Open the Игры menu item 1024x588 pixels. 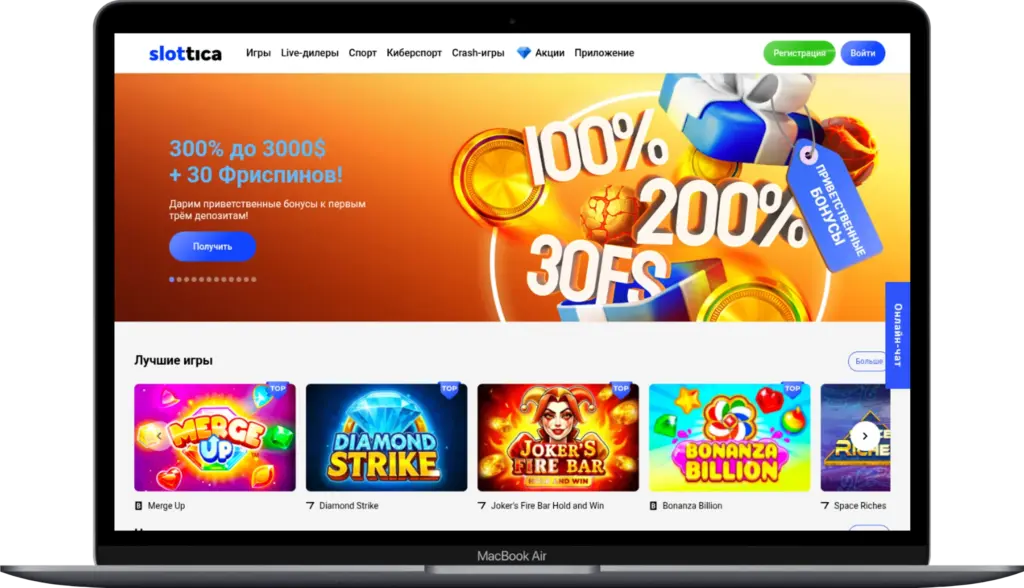[258, 53]
